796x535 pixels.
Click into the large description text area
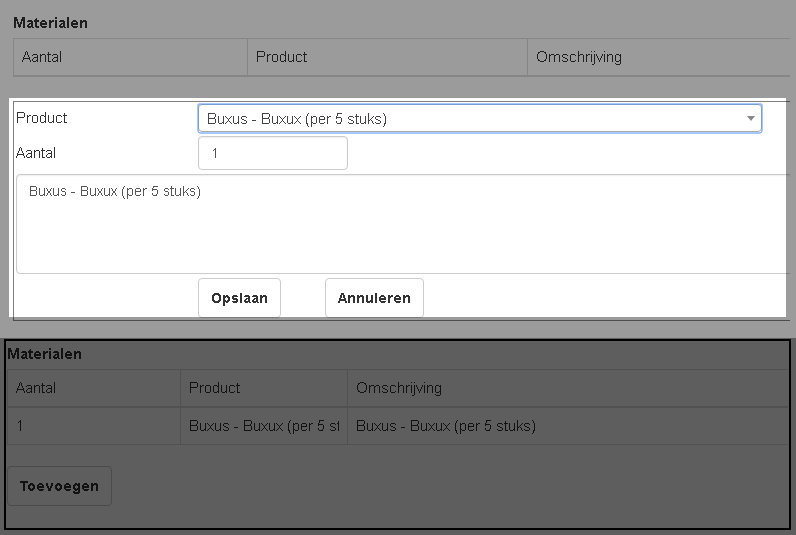click(400, 225)
